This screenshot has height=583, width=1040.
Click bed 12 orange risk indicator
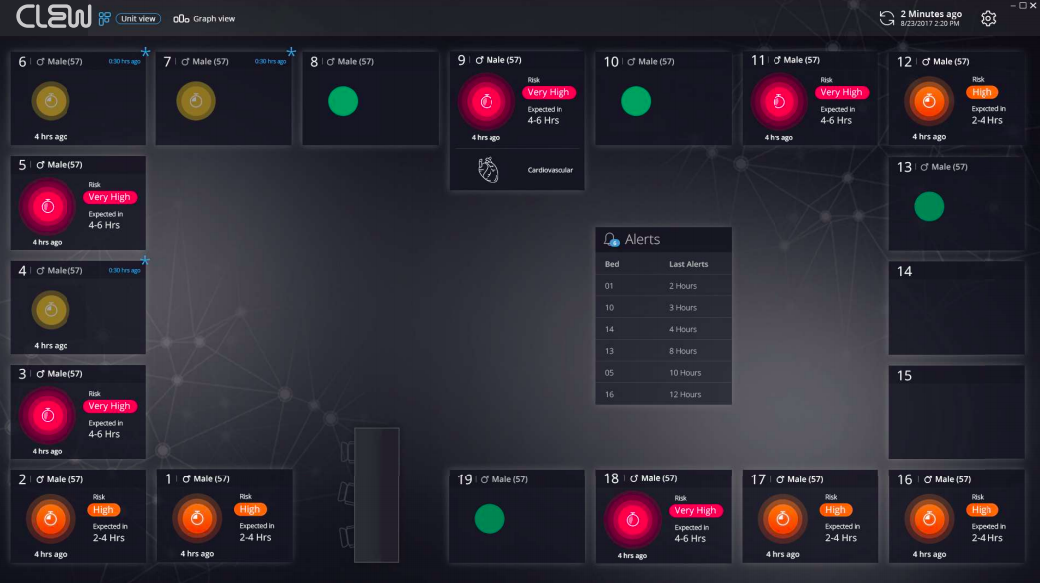pyautogui.click(x=929, y=101)
